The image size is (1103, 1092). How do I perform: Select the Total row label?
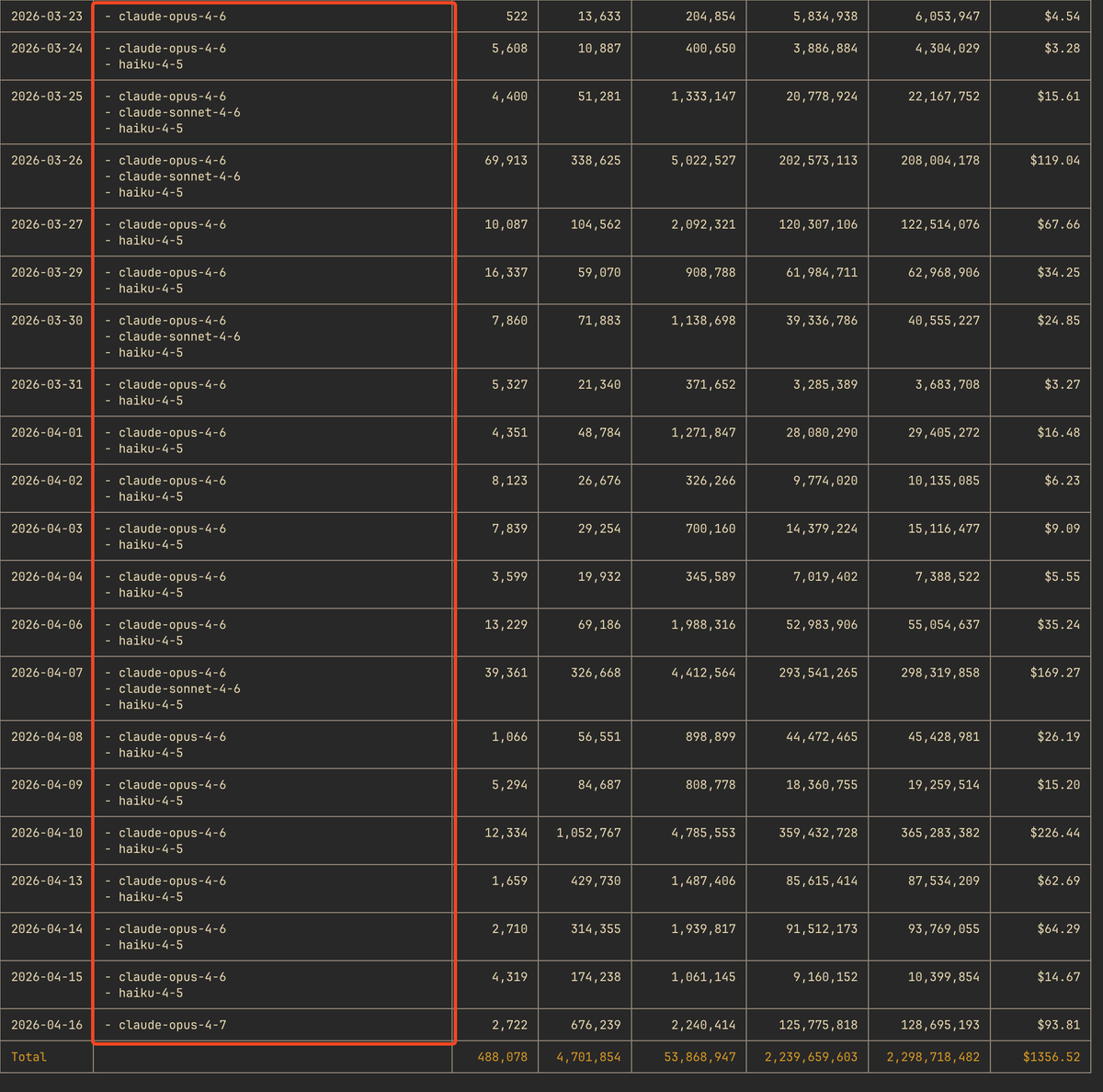point(28,1057)
